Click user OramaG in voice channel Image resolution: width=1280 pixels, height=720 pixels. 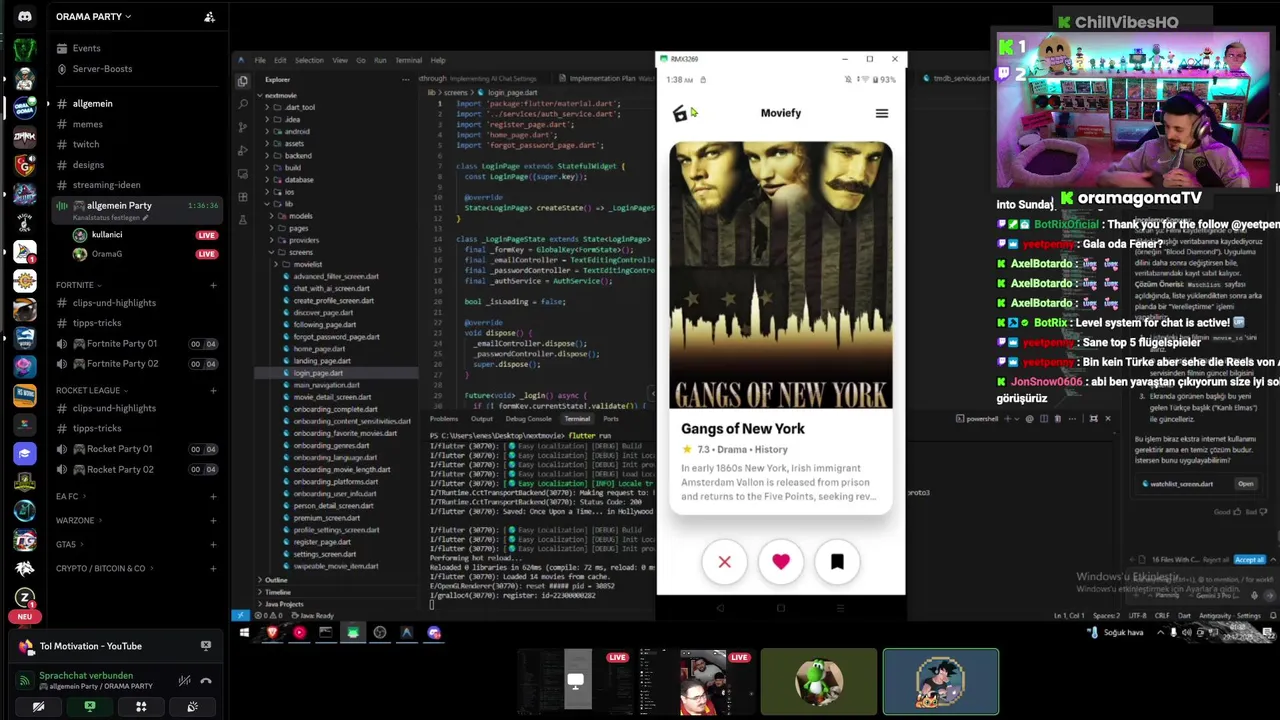coord(107,254)
